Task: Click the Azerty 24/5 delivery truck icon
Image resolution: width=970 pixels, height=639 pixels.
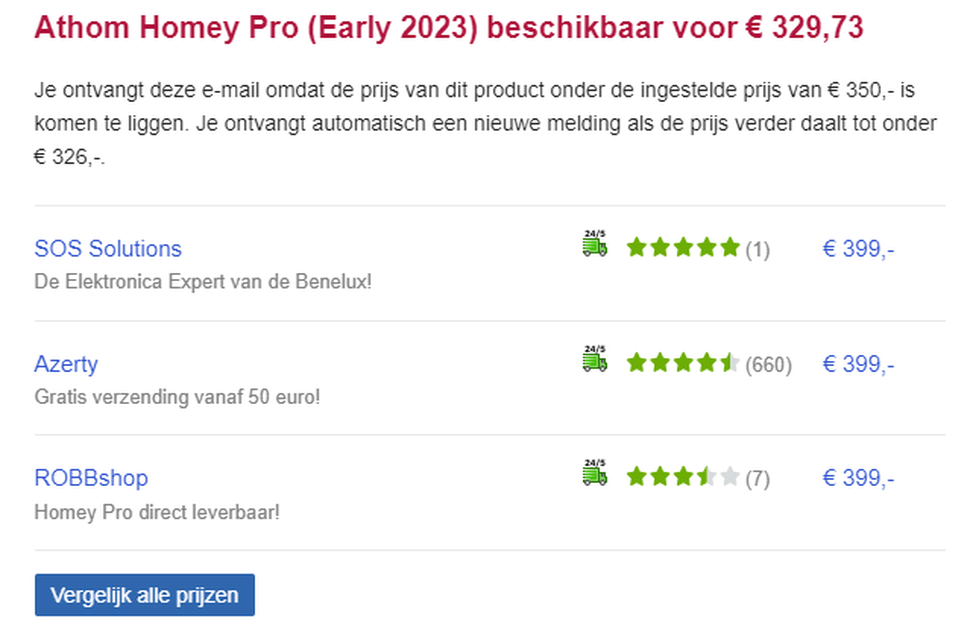Action: 594,358
